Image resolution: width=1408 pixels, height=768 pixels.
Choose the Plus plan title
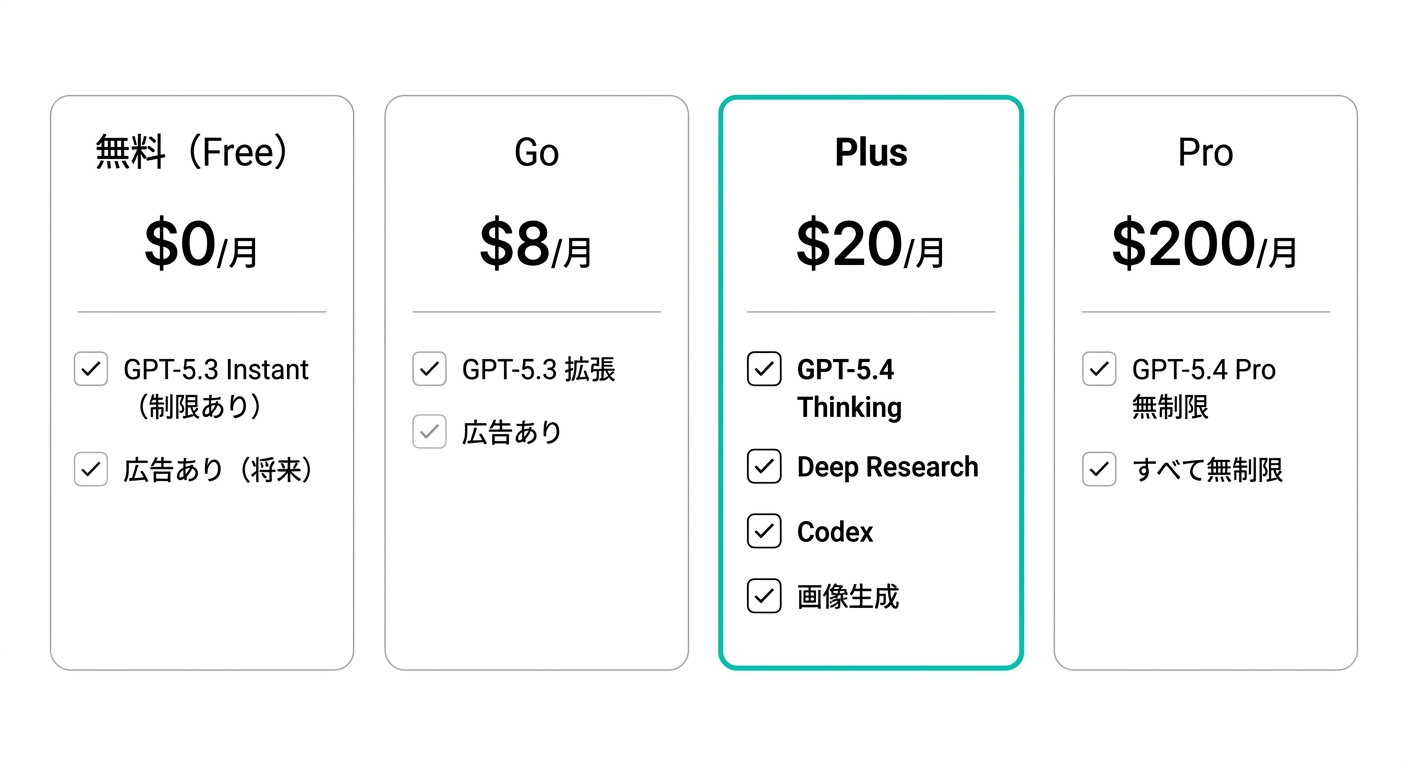coord(871,152)
